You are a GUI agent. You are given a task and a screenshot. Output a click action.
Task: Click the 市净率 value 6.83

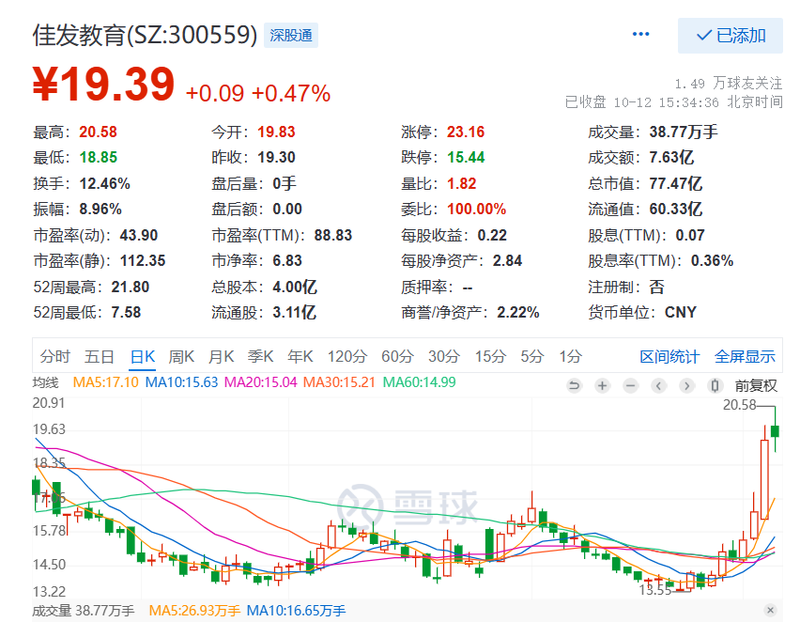[287, 261]
